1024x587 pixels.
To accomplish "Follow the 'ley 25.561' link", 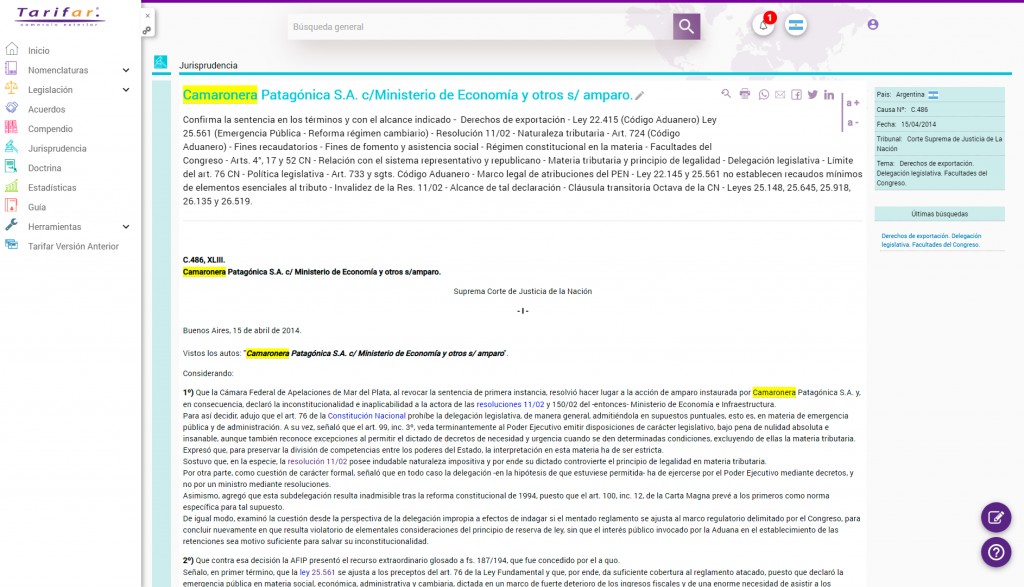I will (x=317, y=572).
